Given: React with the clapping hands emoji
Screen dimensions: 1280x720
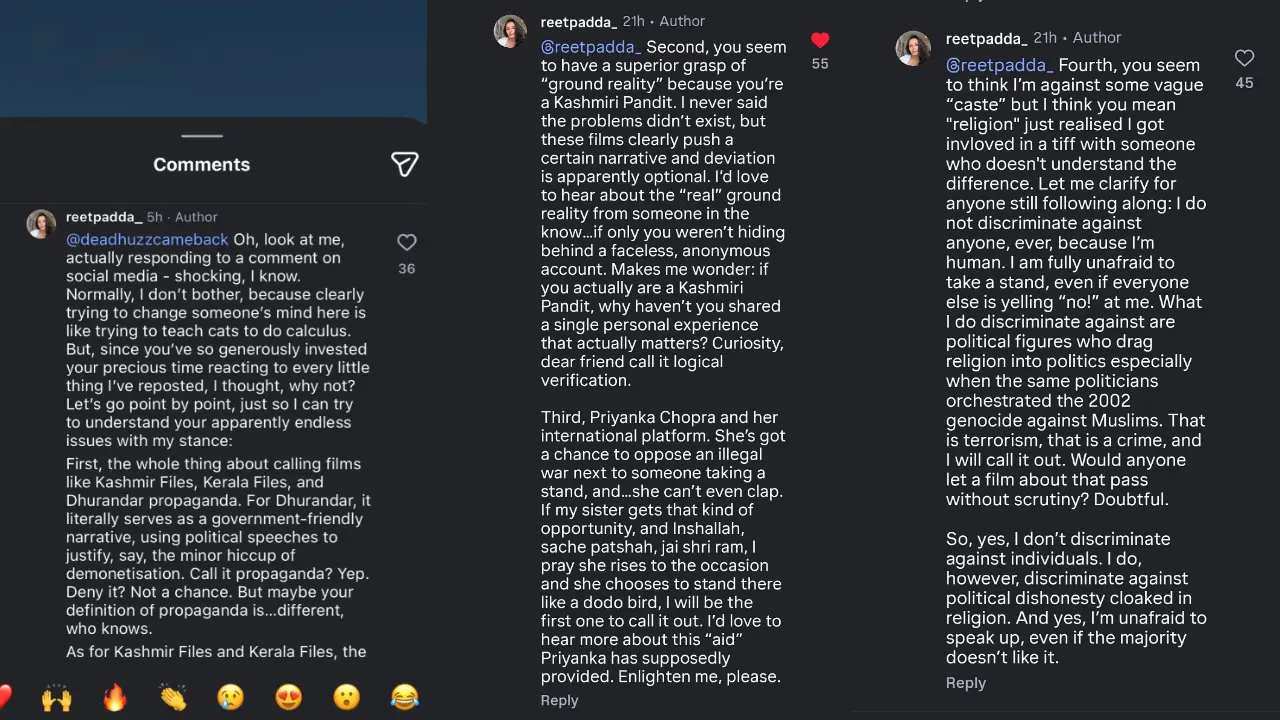Looking at the screenshot, I should (173, 696).
